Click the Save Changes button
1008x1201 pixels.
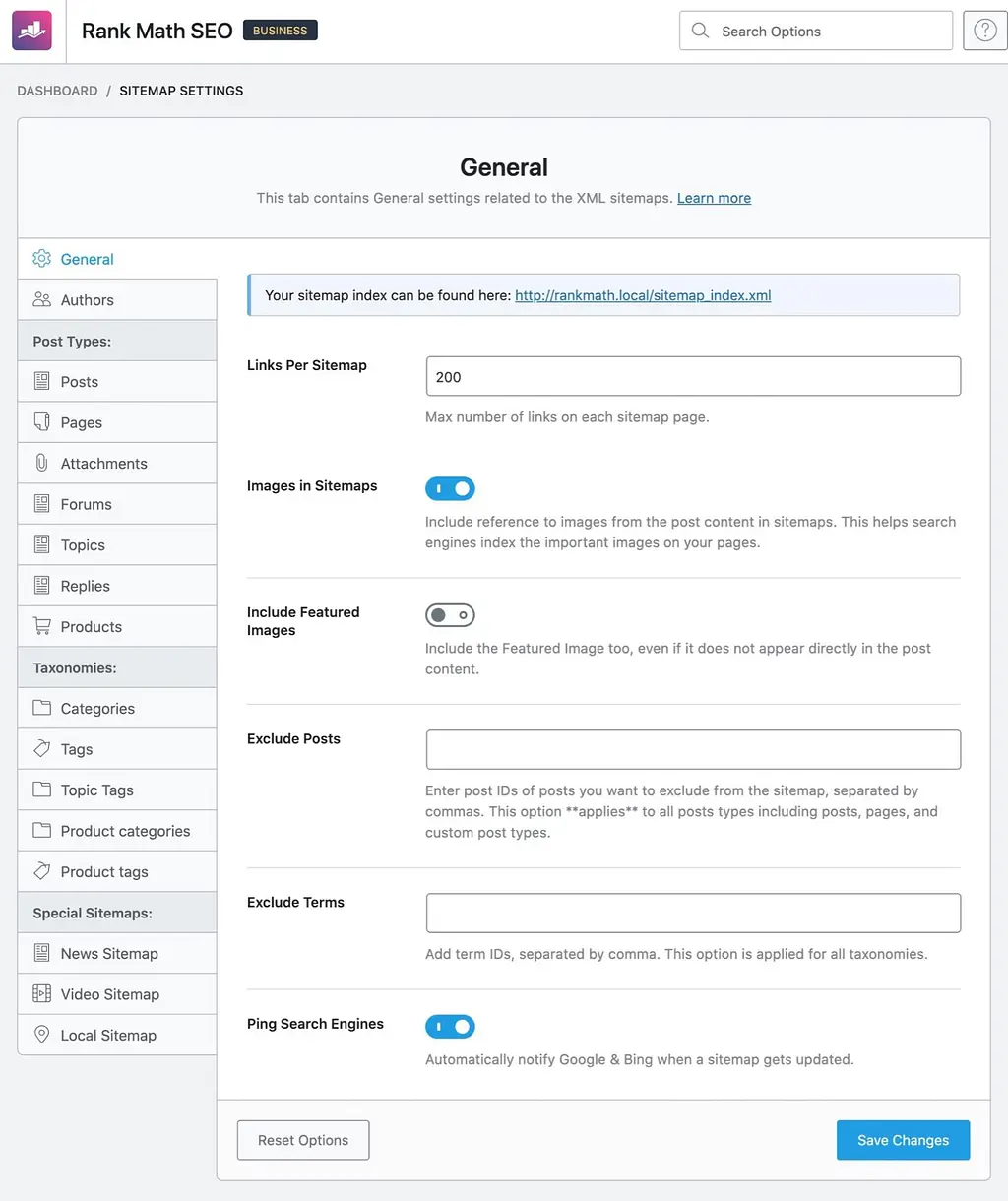click(903, 1140)
